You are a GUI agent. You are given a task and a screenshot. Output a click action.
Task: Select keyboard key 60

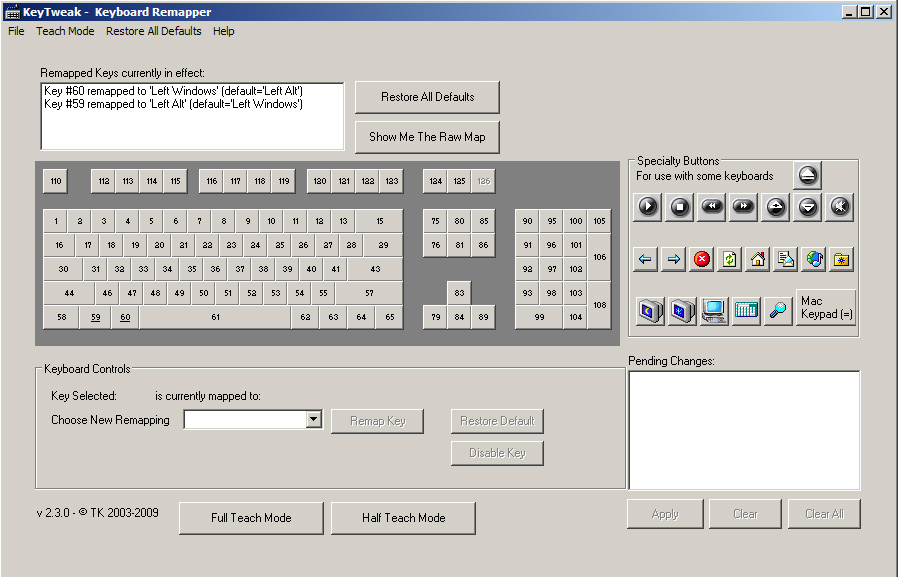pos(125,317)
